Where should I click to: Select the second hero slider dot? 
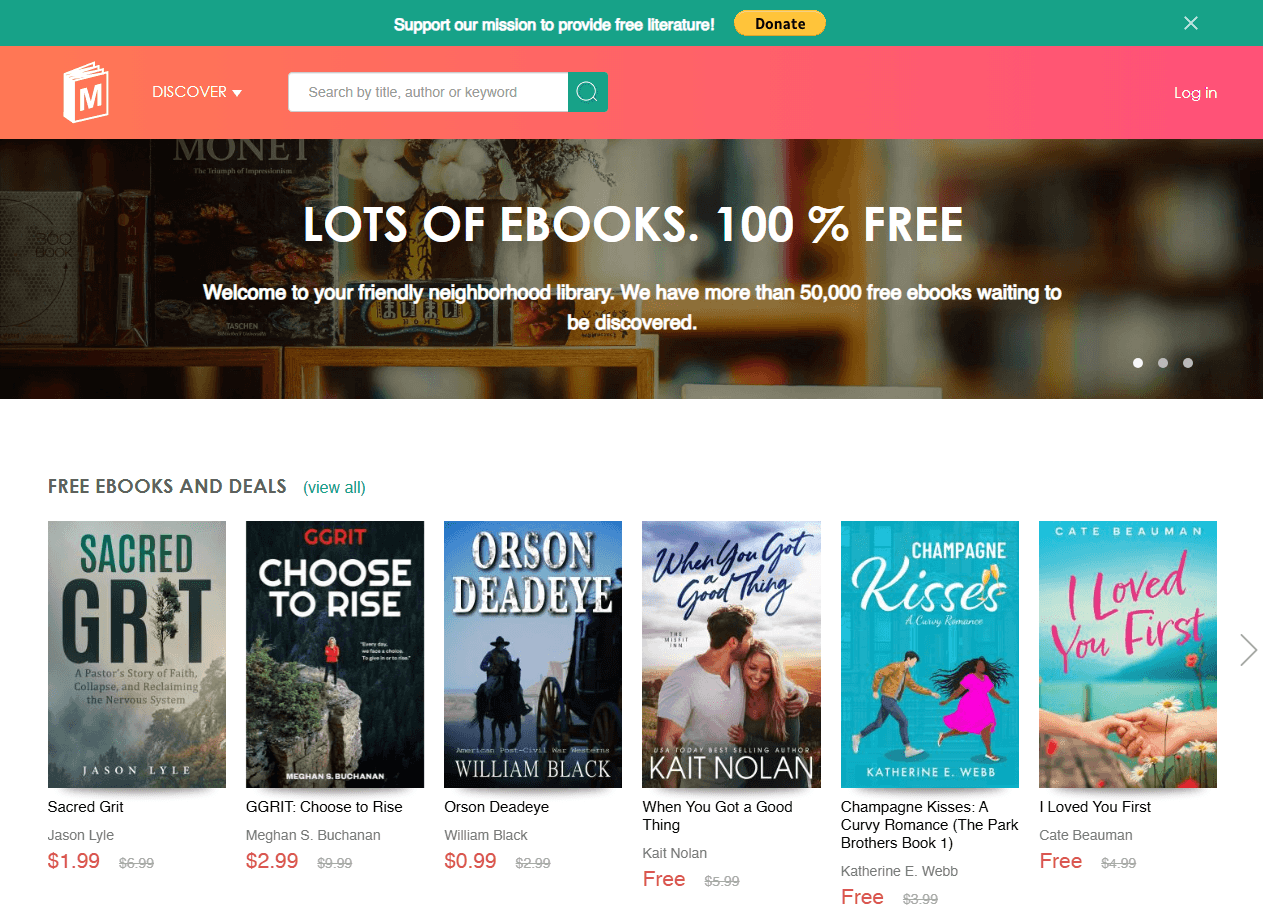click(x=1163, y=363)
